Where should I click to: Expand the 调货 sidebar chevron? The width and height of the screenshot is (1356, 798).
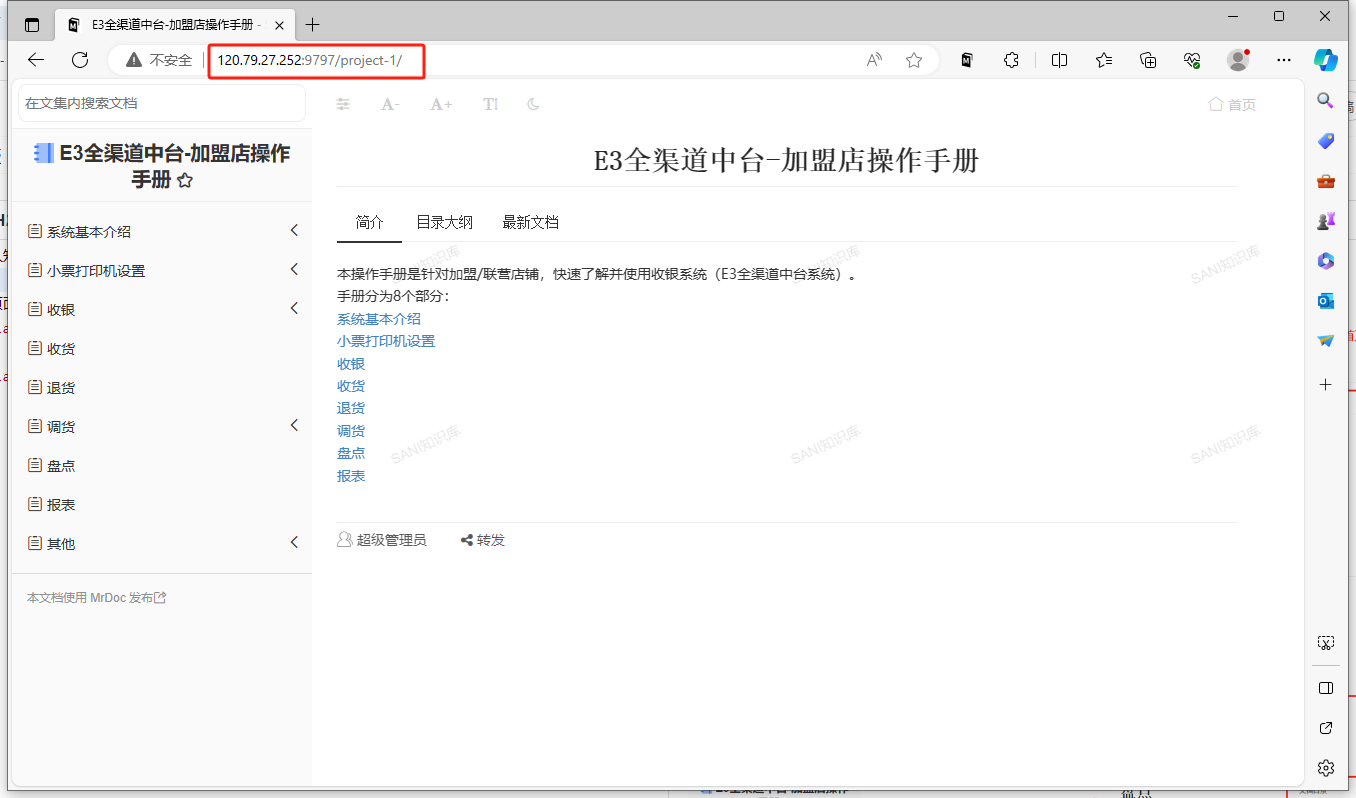[x=294, y=426]
